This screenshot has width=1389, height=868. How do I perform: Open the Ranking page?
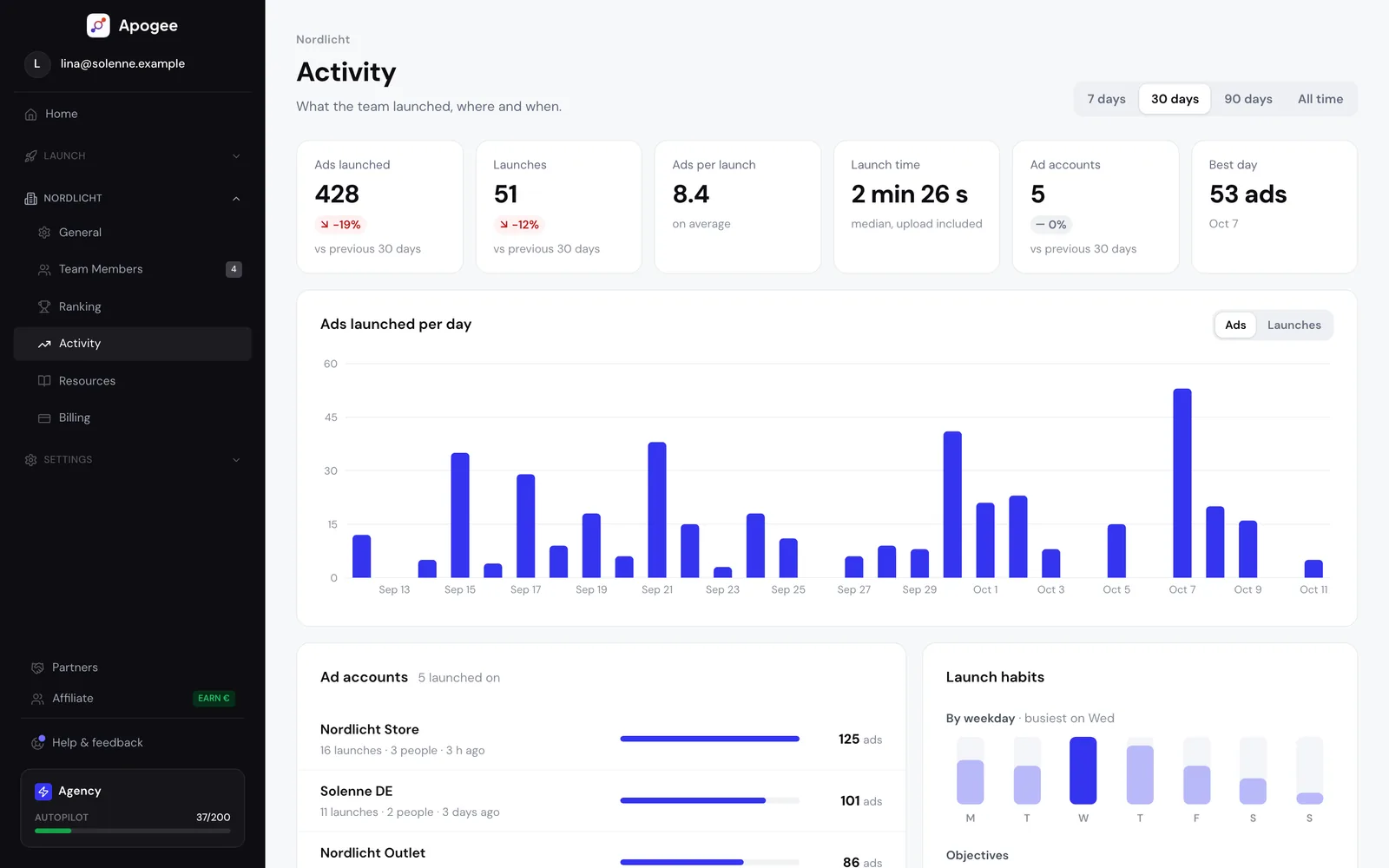[x=133, y=306]
